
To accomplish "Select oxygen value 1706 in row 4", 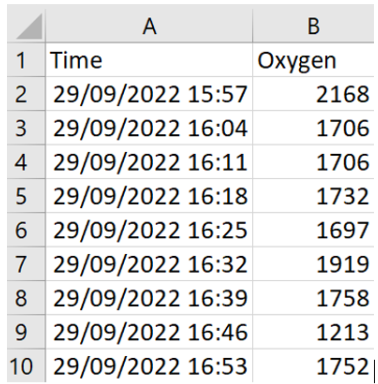I will [313, 162].
